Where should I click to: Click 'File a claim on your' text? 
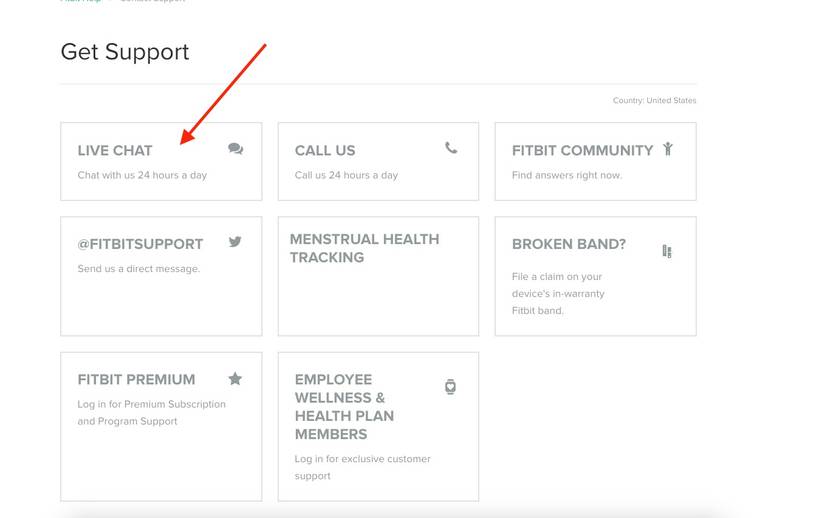pyautogui.click(x=557, y=277)
